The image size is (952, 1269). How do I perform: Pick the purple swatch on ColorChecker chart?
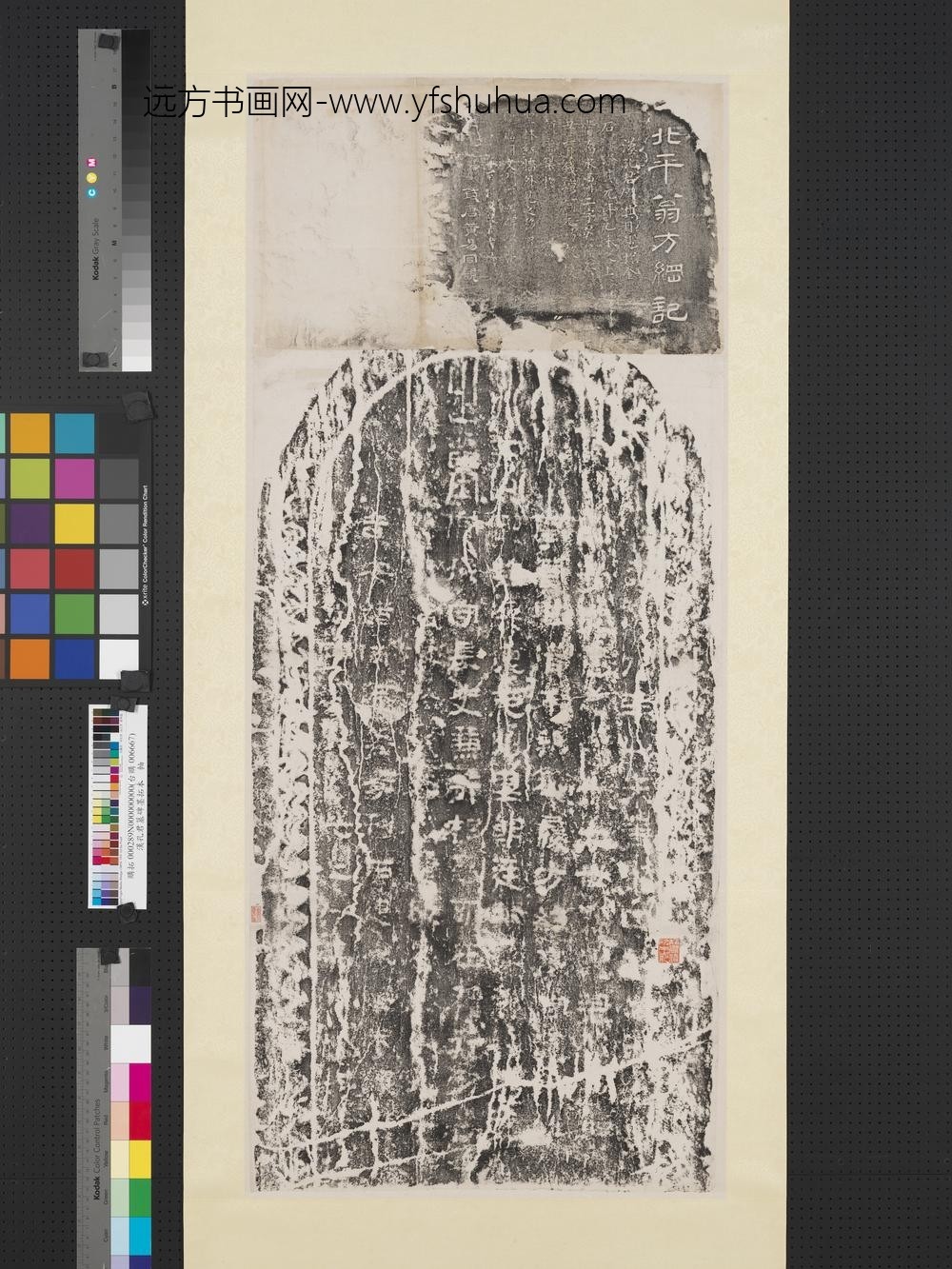30,522
